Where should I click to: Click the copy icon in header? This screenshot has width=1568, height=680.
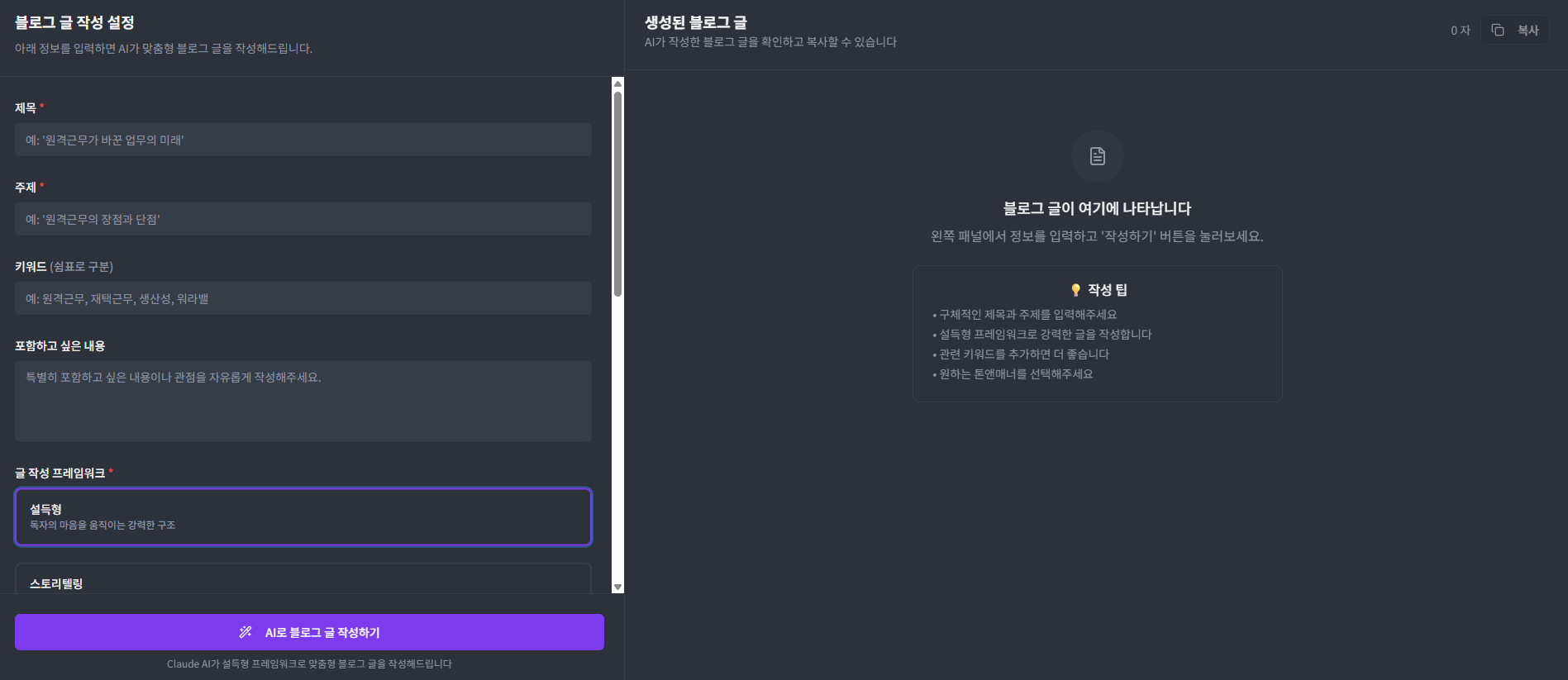tap(1497, 30)
